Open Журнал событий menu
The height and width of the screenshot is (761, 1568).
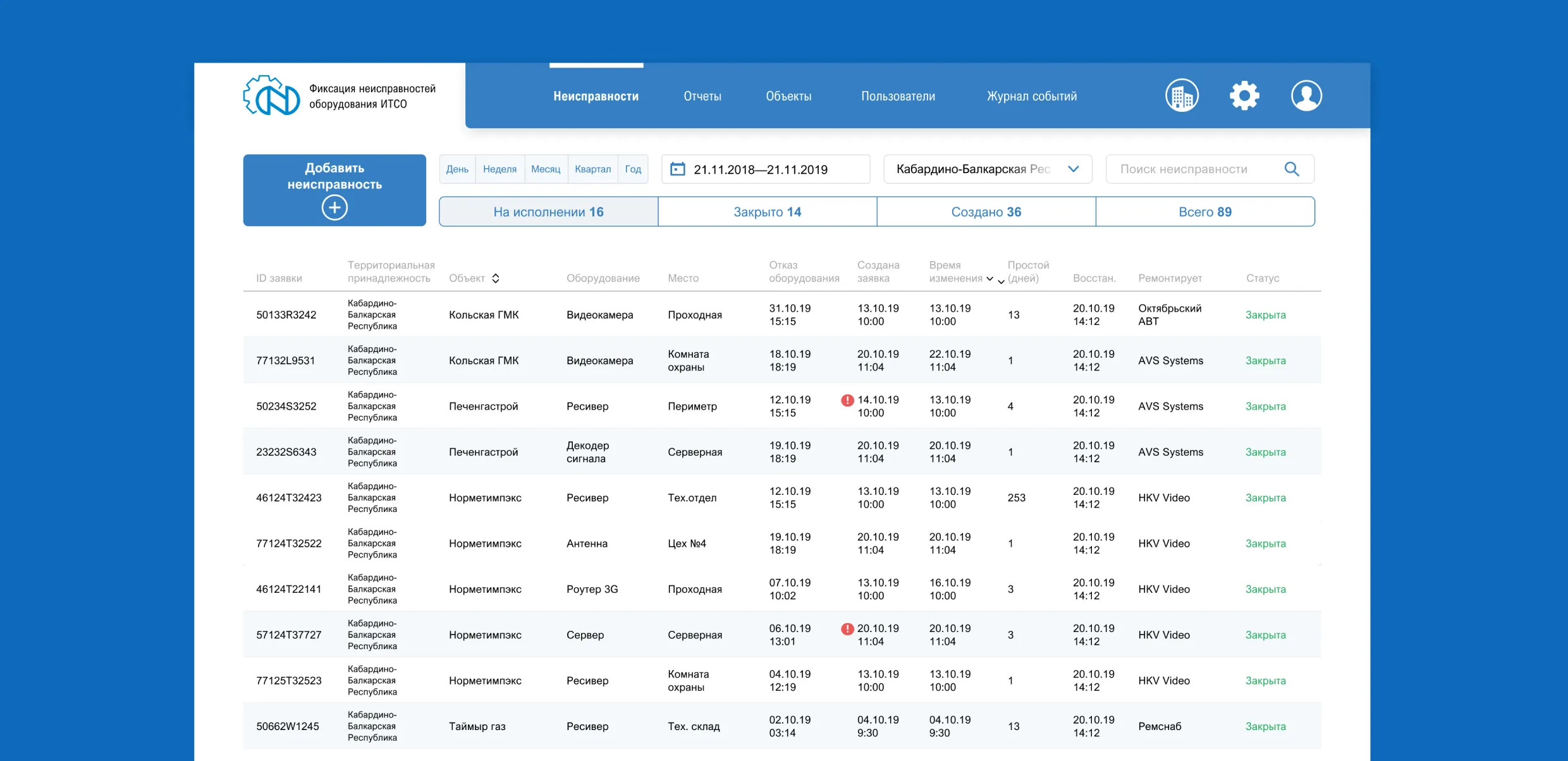(x=1032, y=96)
